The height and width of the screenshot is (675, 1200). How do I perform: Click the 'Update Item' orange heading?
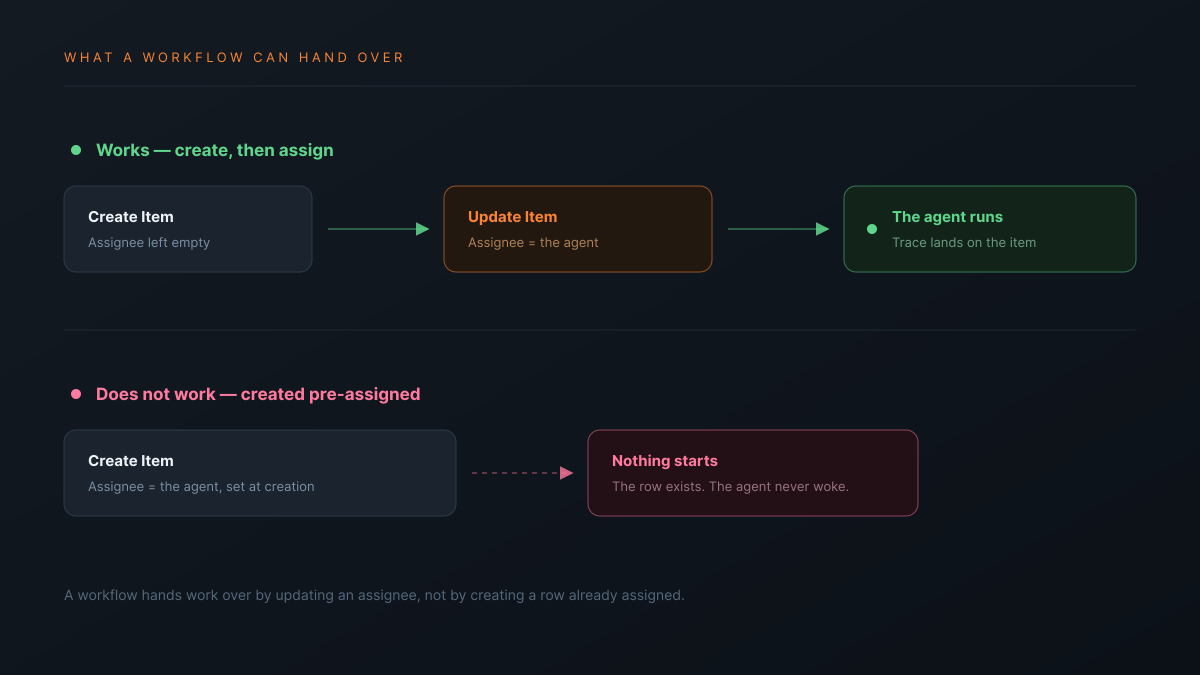[512, 217]
